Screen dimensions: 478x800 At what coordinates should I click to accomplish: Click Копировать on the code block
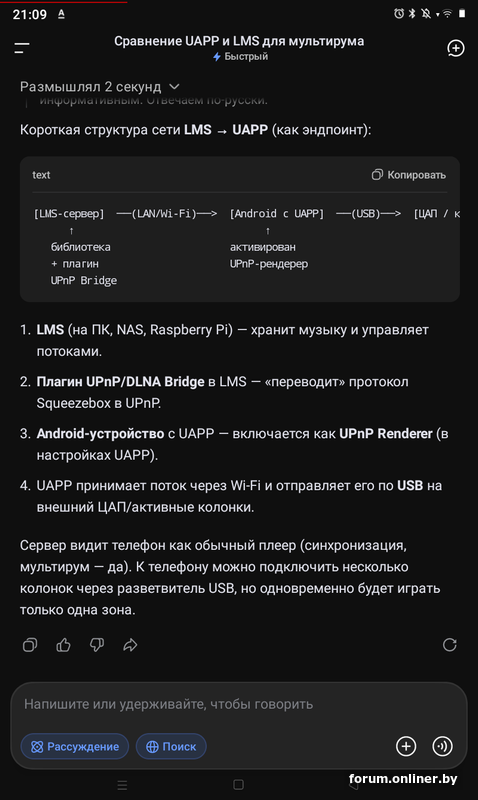pyautogui.click(x=409, y=175)
